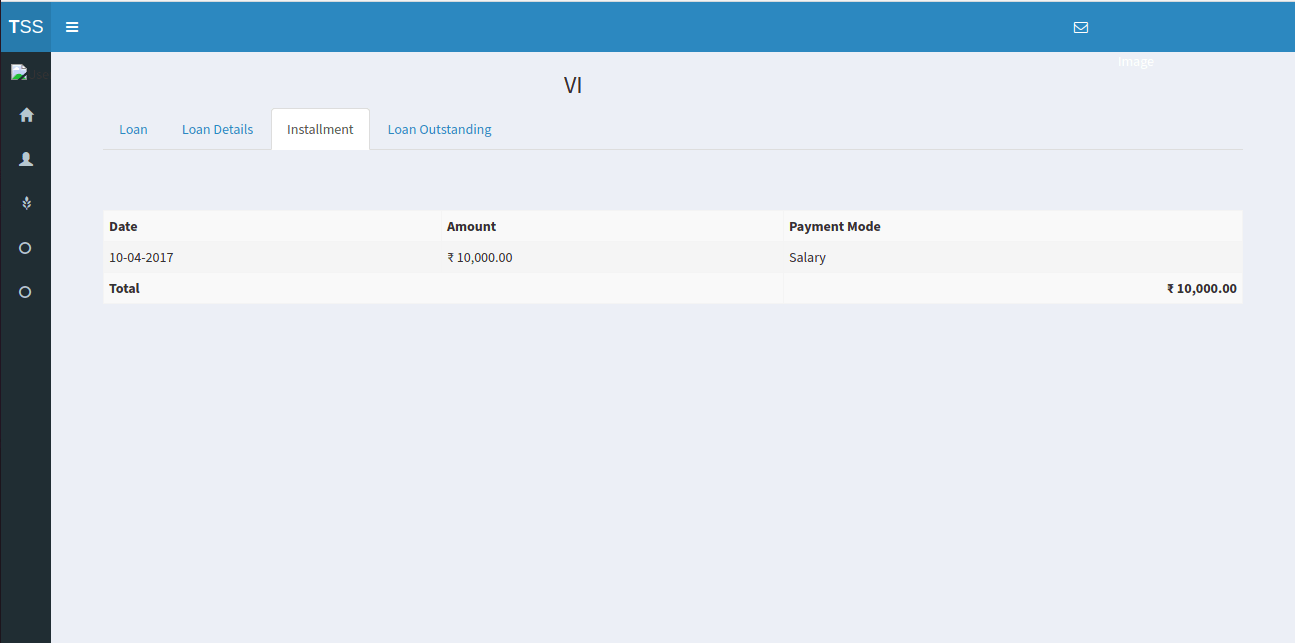Click the Date column header
Screen dimensions: 1295x643
point(123,227)
